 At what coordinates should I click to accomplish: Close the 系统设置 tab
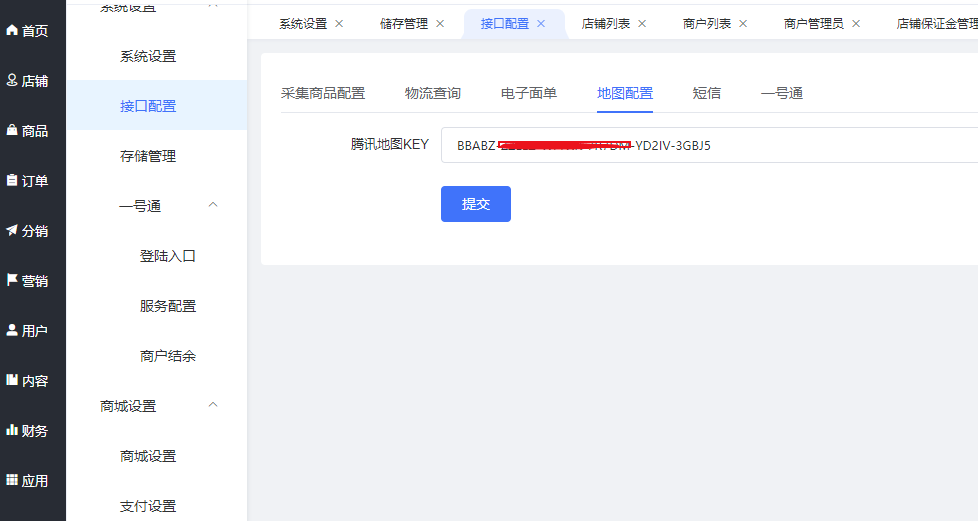coord(339,24)
